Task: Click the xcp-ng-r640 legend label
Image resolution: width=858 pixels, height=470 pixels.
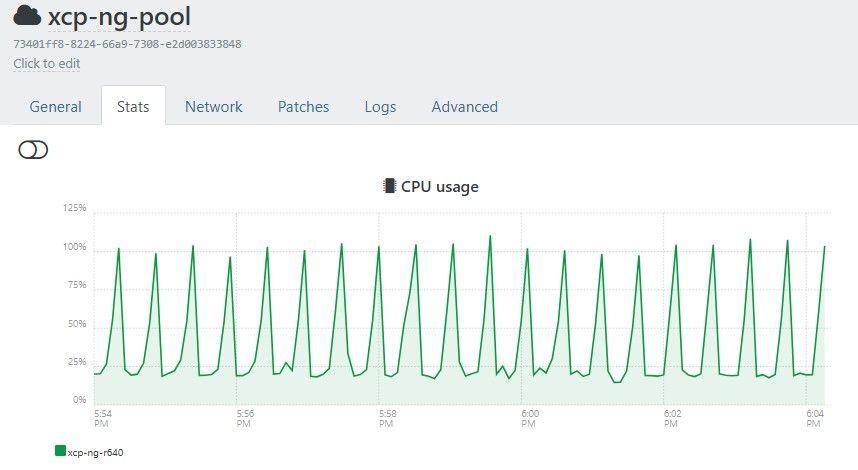Action: (x=95, y=452)
